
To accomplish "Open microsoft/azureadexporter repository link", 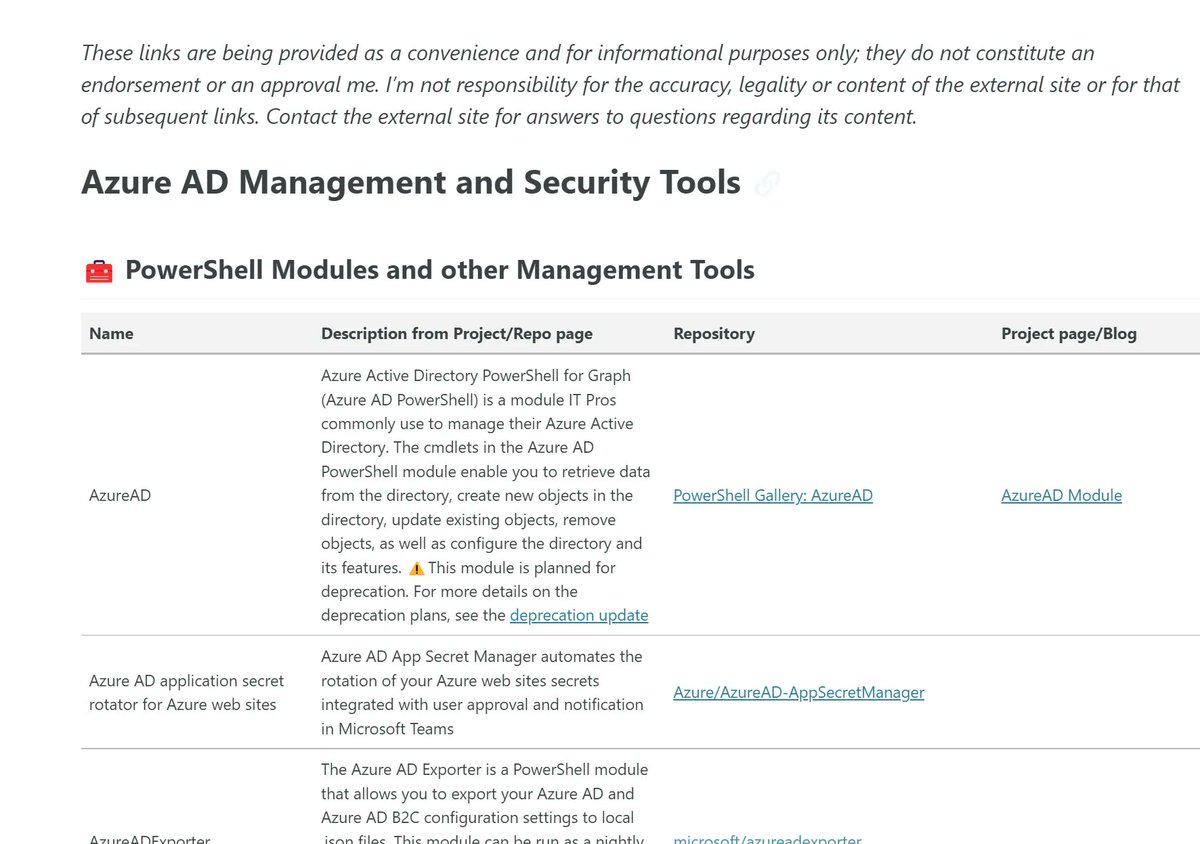I will [x=767, y=840].
